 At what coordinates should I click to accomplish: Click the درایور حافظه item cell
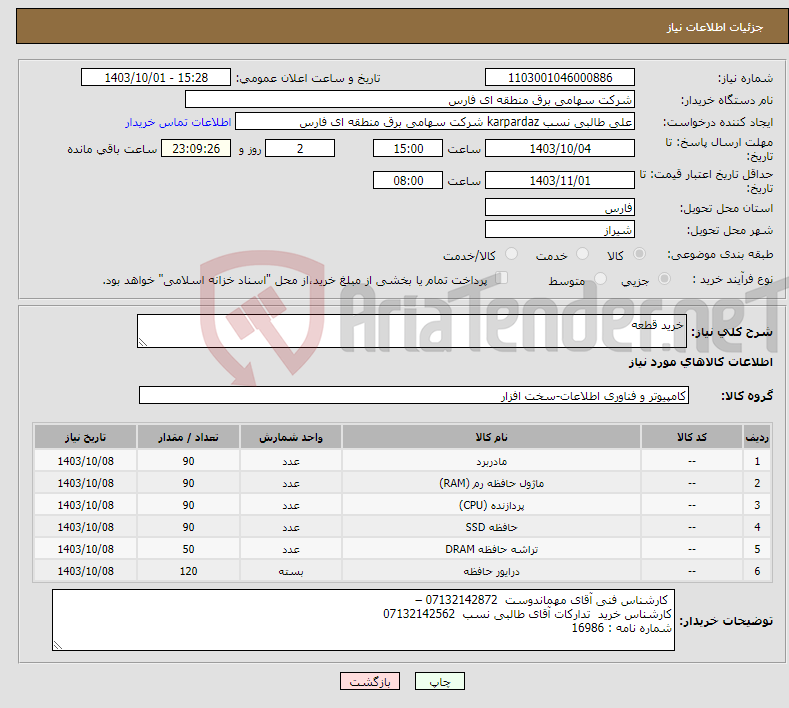(x=491, y=571)
